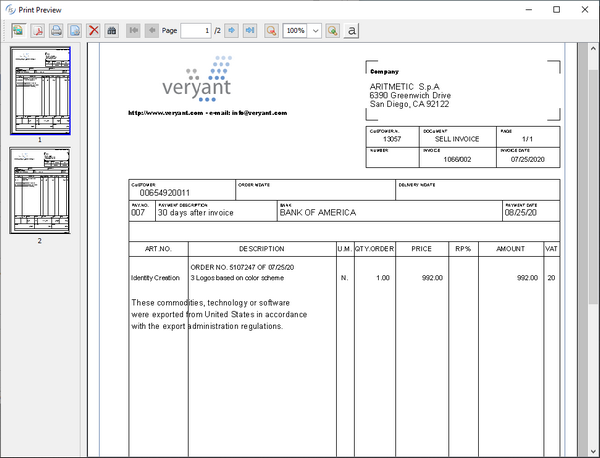Click the vertical scrollbar thumb

point(593,187)
